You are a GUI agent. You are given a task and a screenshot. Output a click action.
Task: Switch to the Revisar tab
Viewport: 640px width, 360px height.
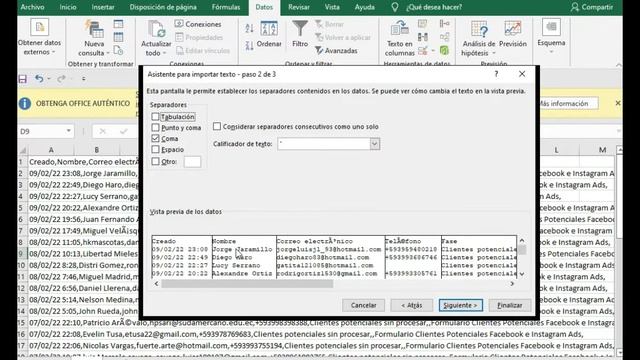tap(299, 7)
